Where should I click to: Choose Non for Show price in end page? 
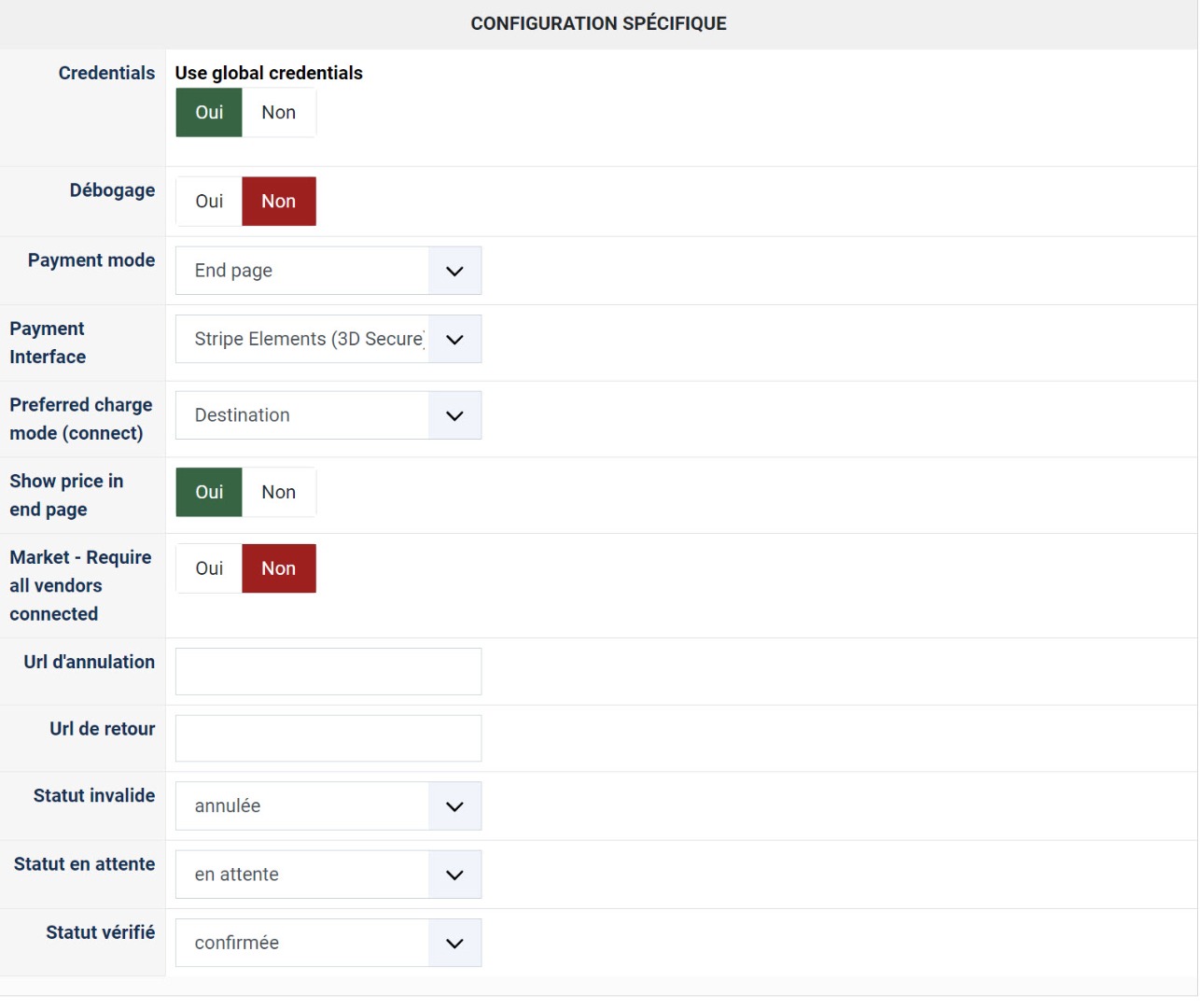click(278, 493)
